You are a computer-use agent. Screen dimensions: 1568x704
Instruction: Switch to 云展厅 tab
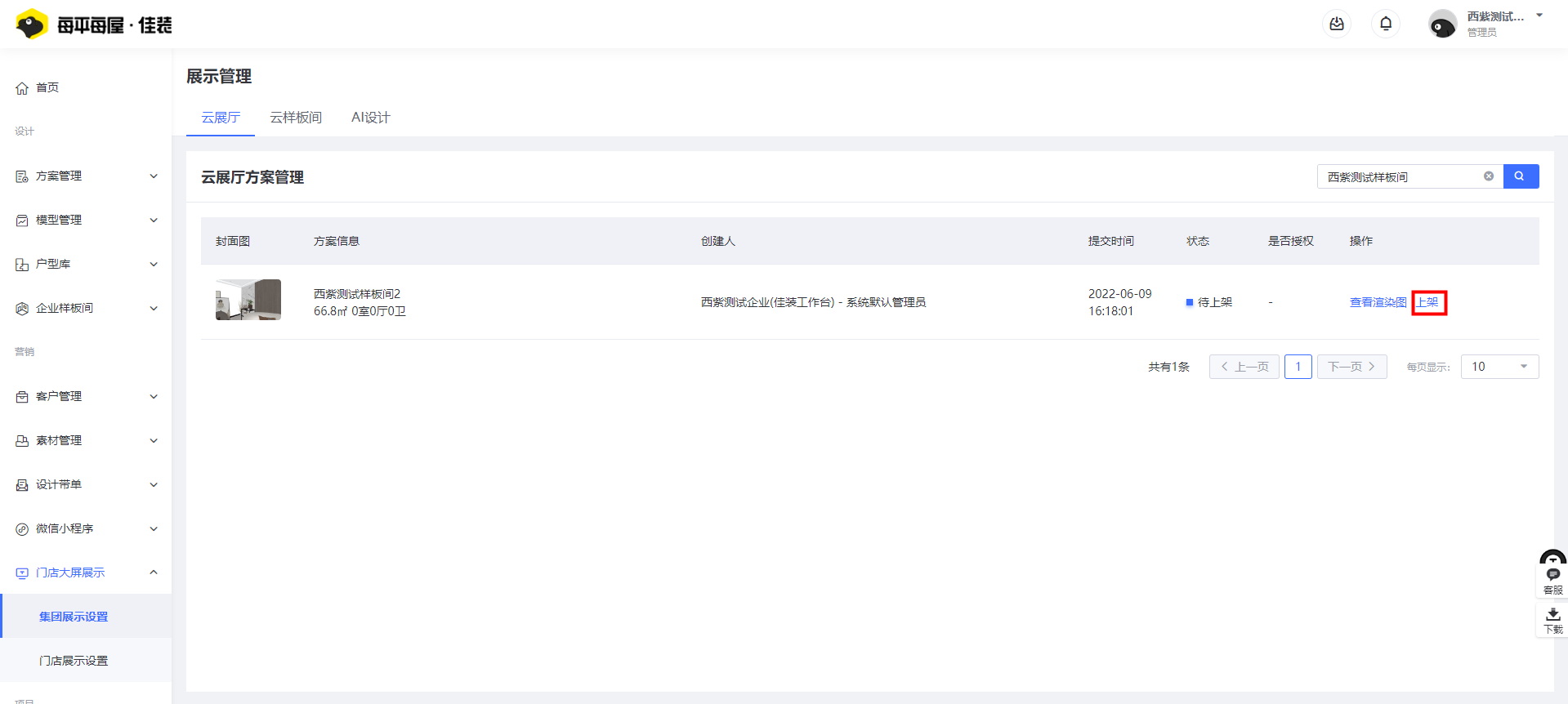221,118
